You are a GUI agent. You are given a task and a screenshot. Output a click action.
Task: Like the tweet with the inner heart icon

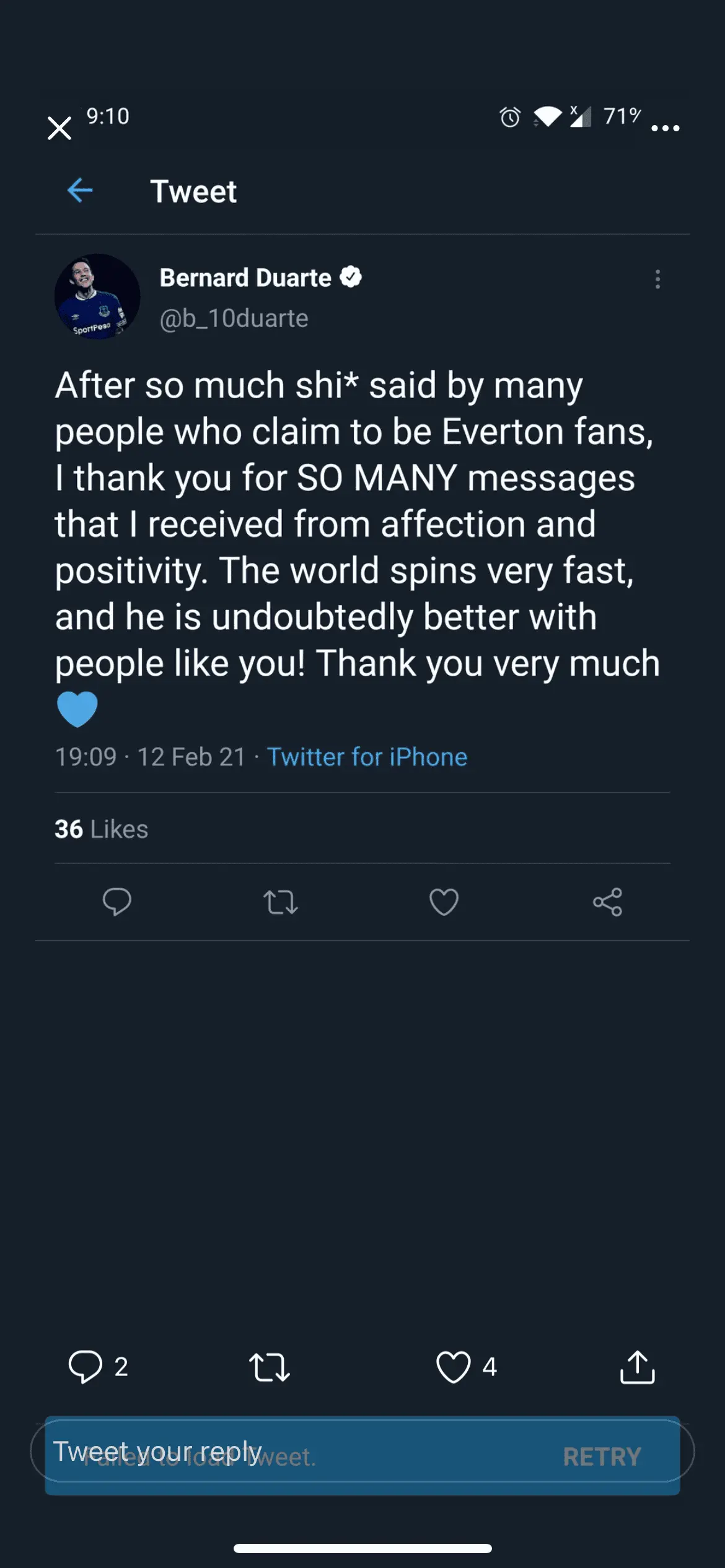click(444, 902)
